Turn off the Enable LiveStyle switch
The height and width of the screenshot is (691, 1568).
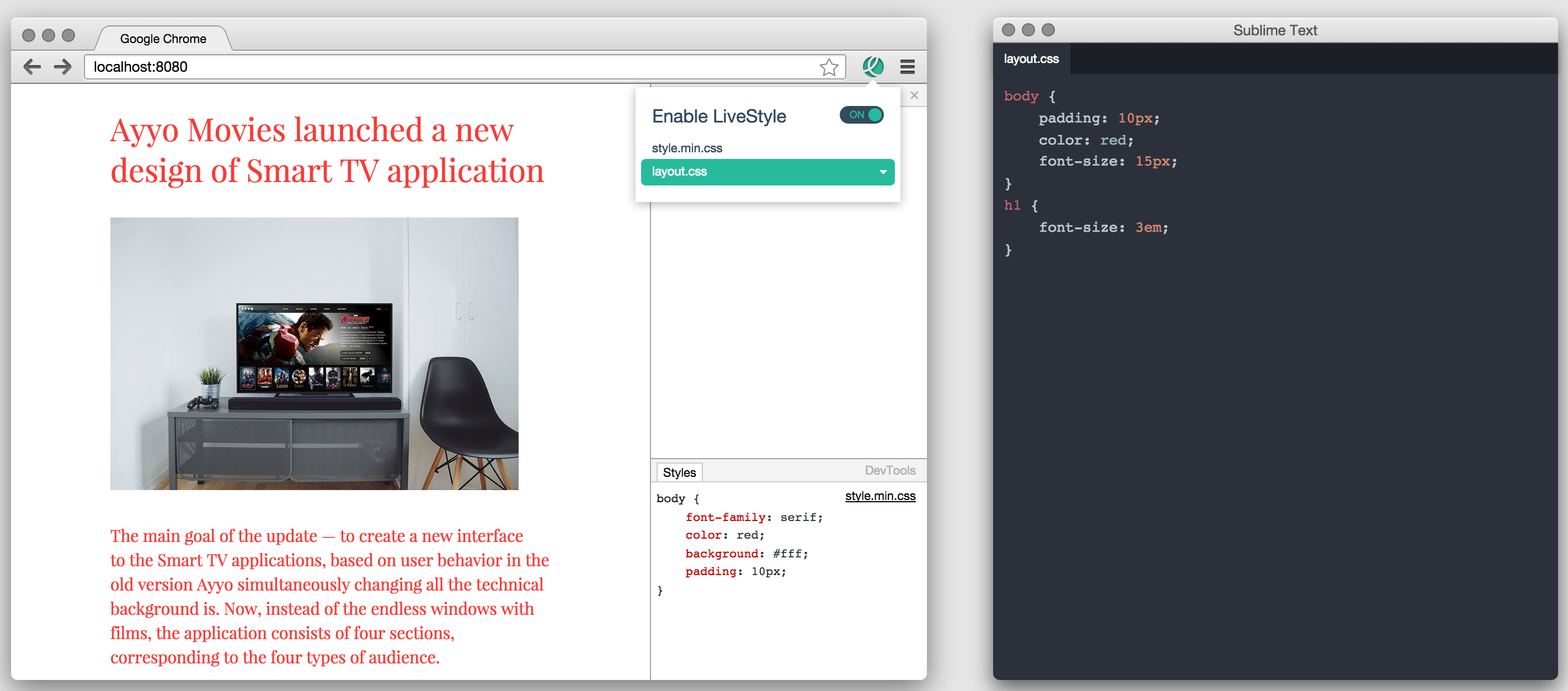click(861, 115)
